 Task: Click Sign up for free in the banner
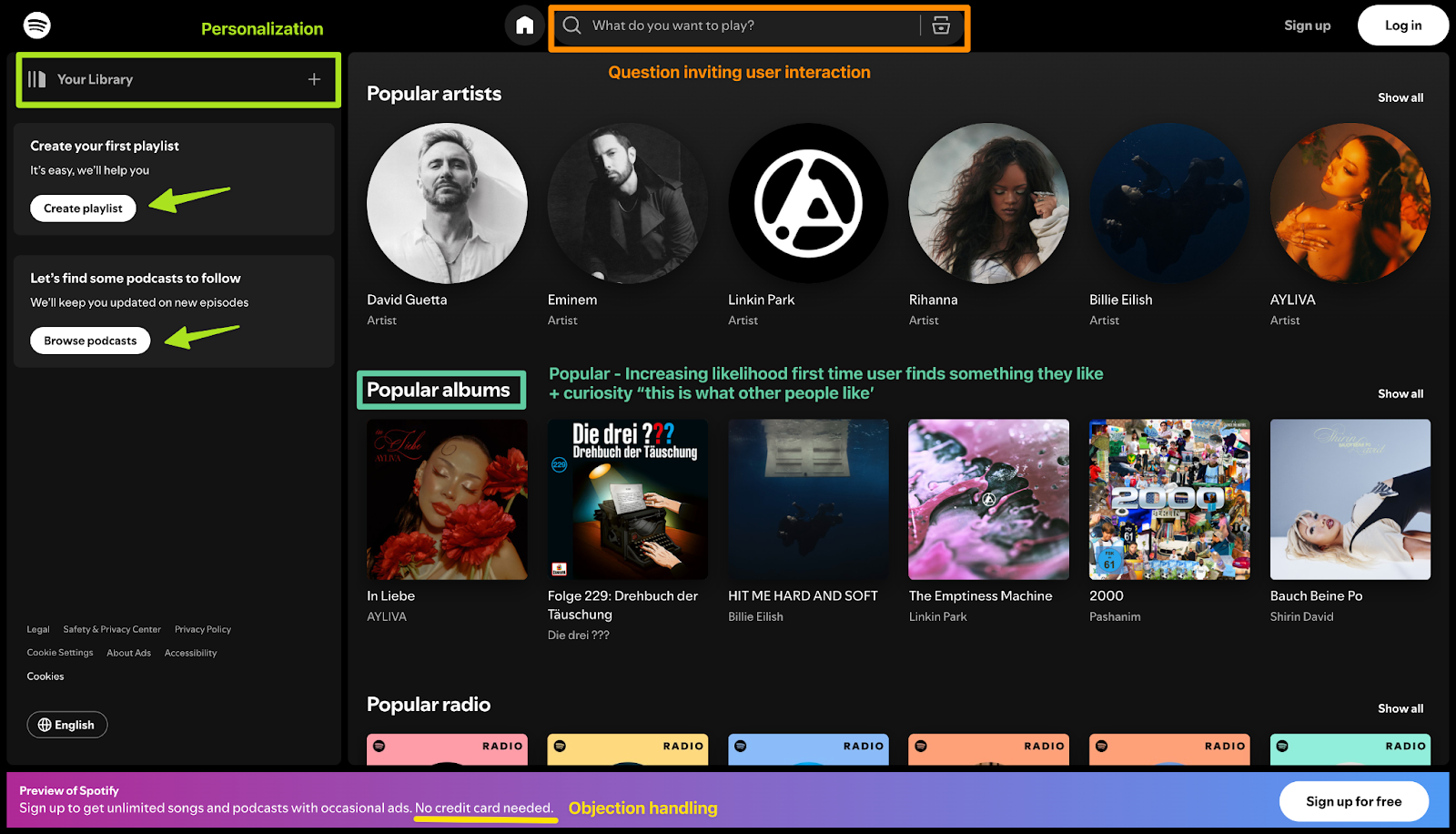pyautogui.click(x=1353, y=801)
